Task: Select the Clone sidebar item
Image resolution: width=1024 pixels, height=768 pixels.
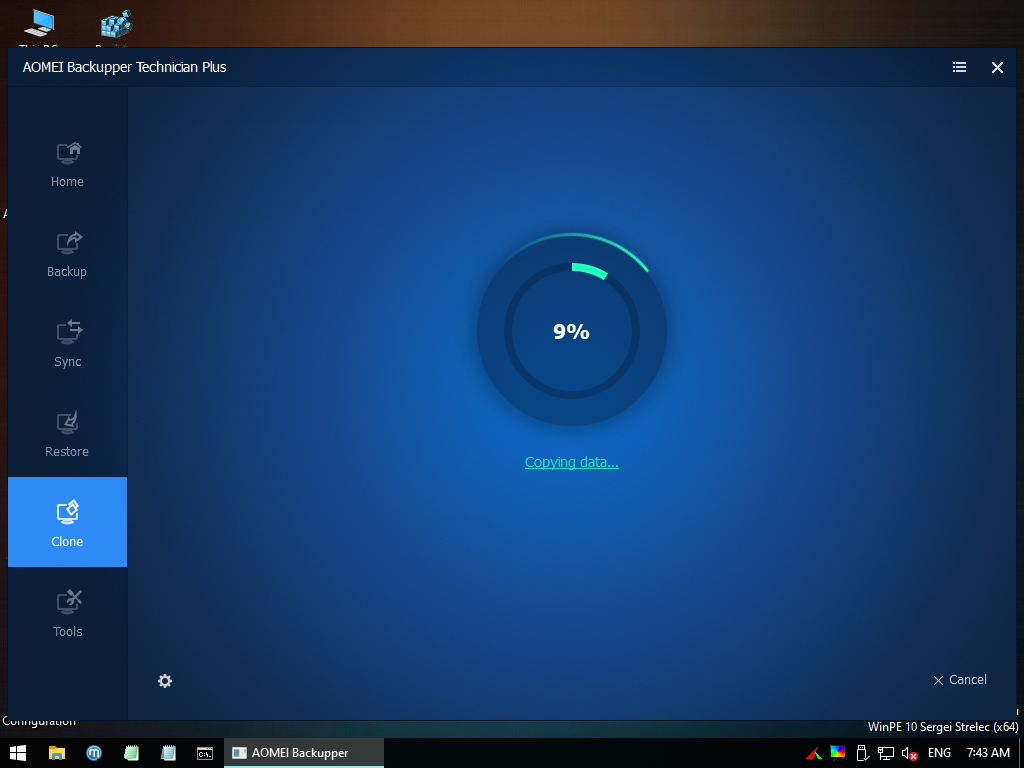Action: click(x=67, y=522)
